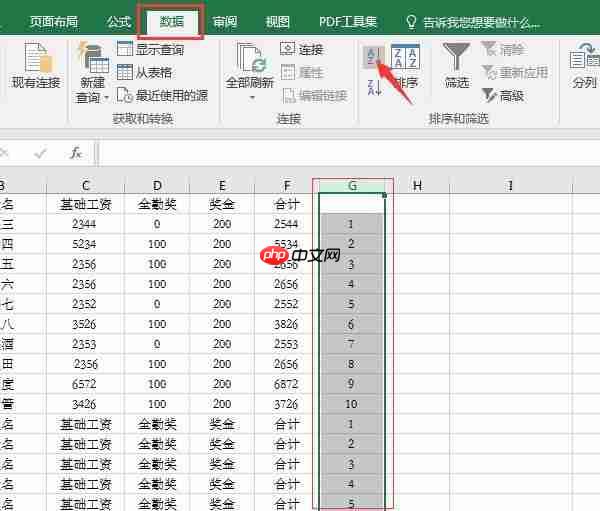The height and width of the screenshot is (511, 600).
Task: Open the 页面布局 ribbon tab
Action: point(54,22)
